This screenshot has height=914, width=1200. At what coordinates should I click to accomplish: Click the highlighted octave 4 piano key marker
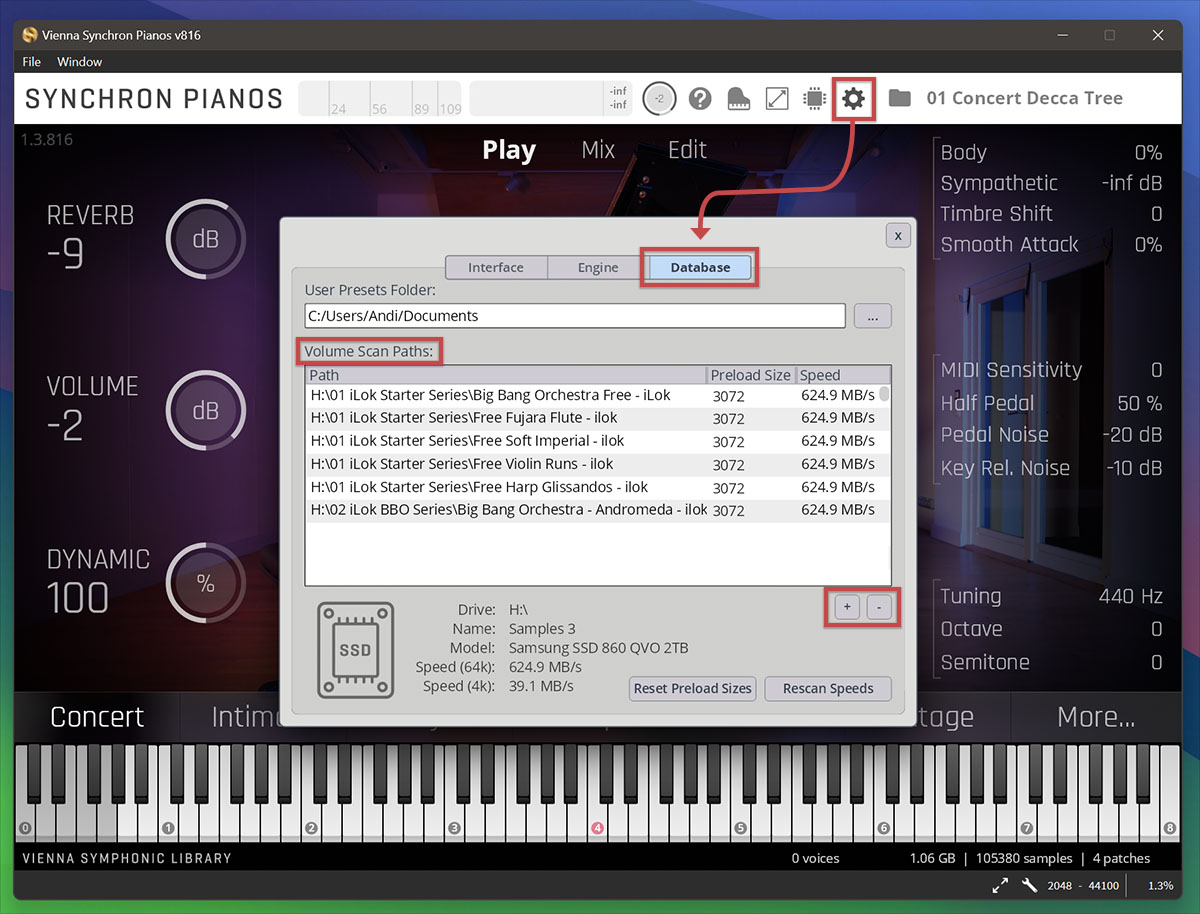point(597,828)
